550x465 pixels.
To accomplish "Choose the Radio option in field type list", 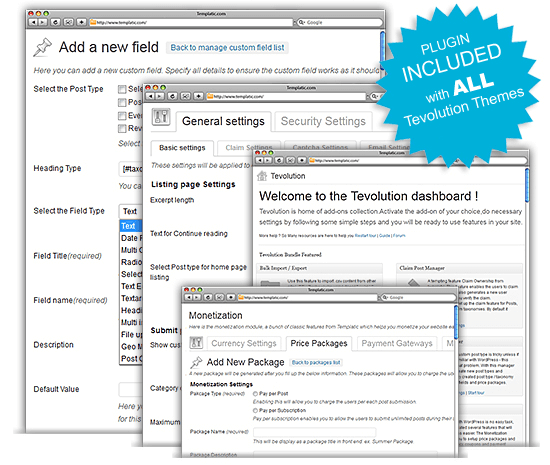I will 131,262.
